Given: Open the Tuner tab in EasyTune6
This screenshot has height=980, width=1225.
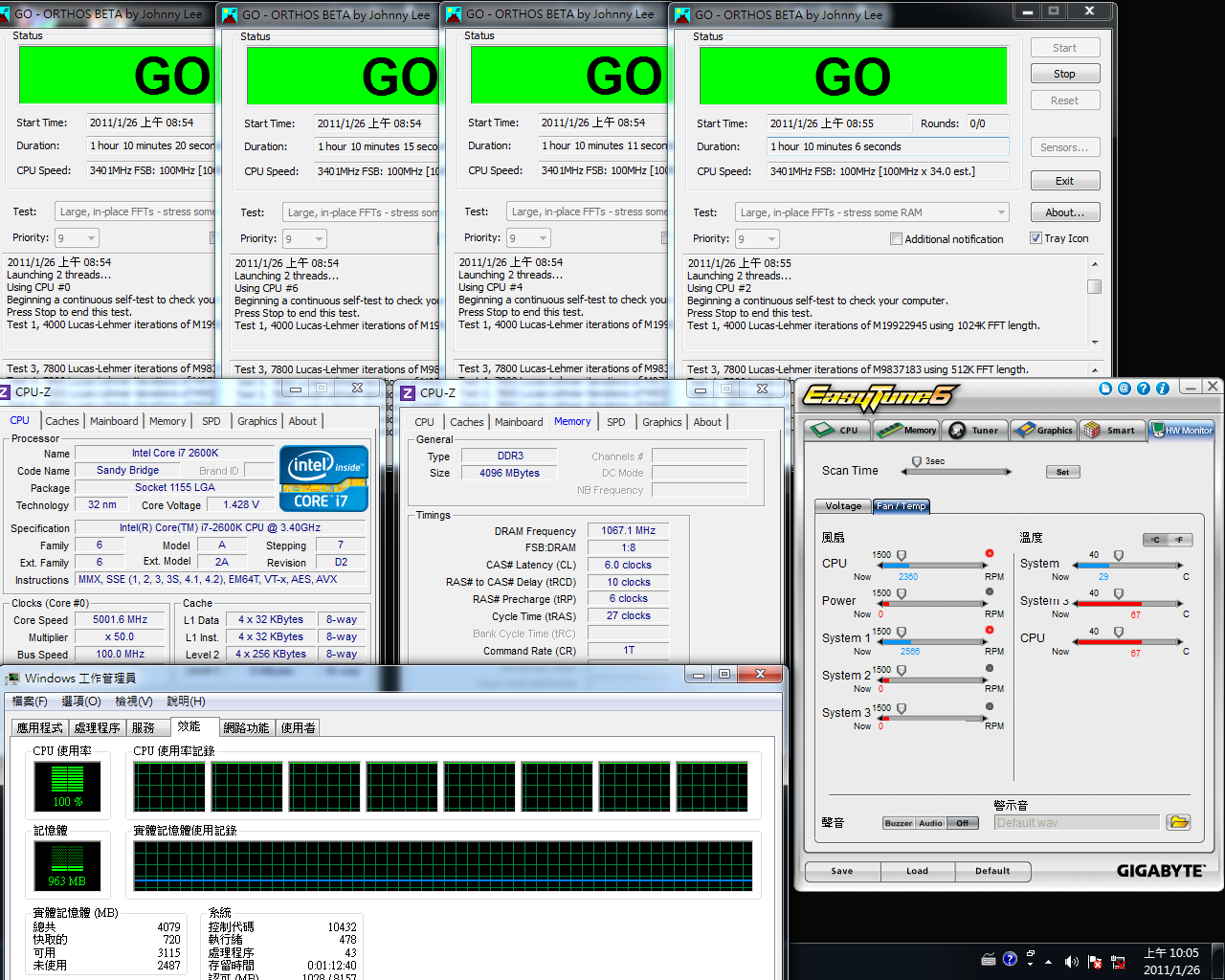Looking at the screenshot, I should (974, 430).
